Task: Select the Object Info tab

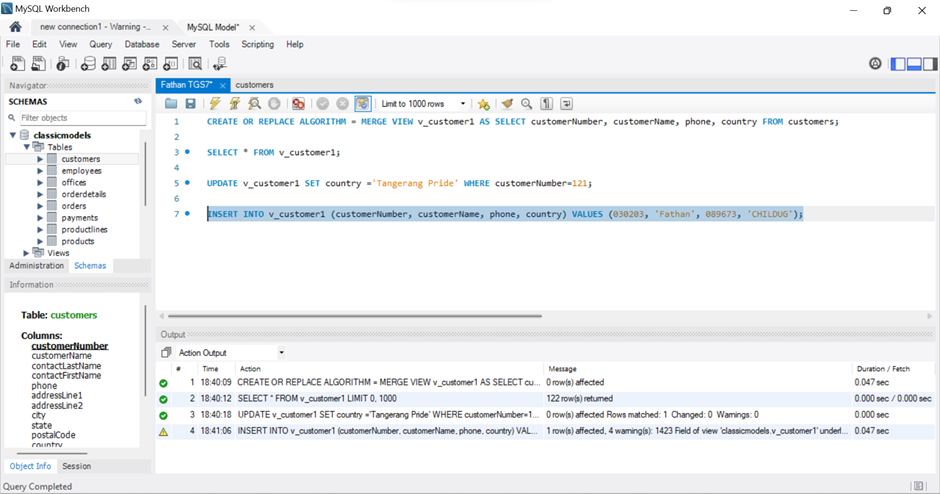Action: [30, 466]
